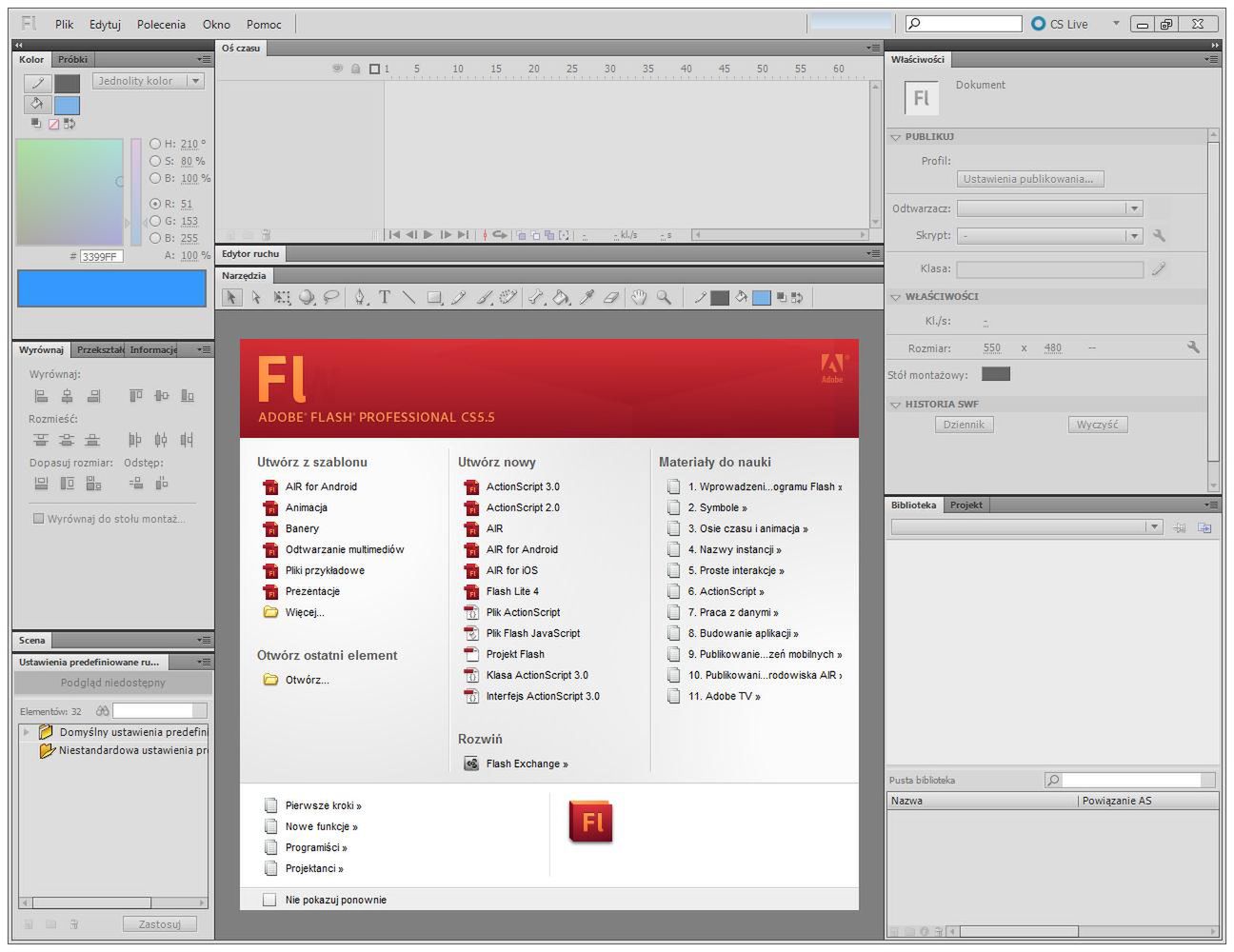Select the brightness B 100% radio button

[155, 178]
